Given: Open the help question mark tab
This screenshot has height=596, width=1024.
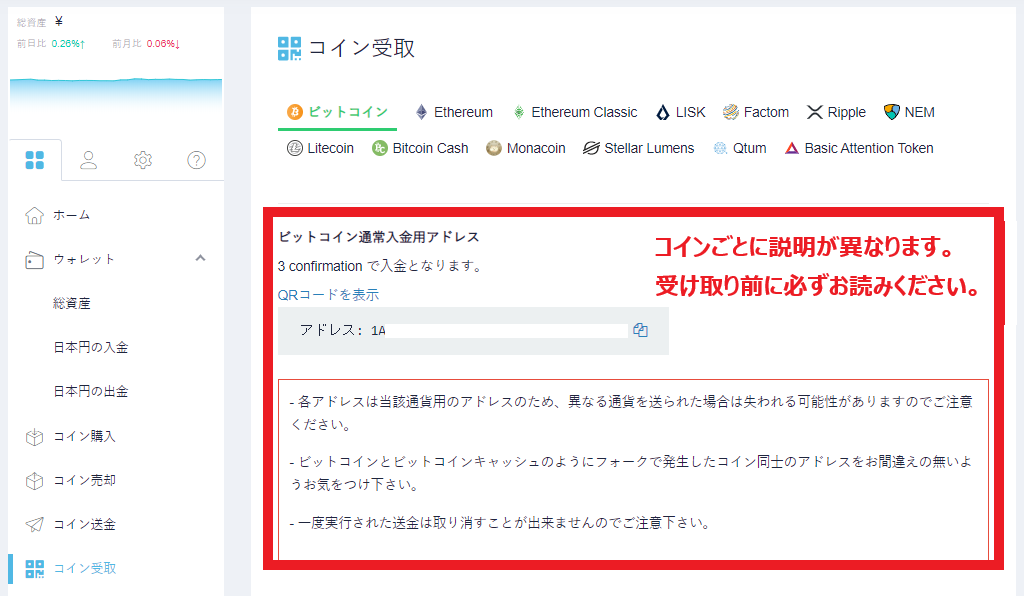Looking at the screenshot, I should click(x=197, y=160).
